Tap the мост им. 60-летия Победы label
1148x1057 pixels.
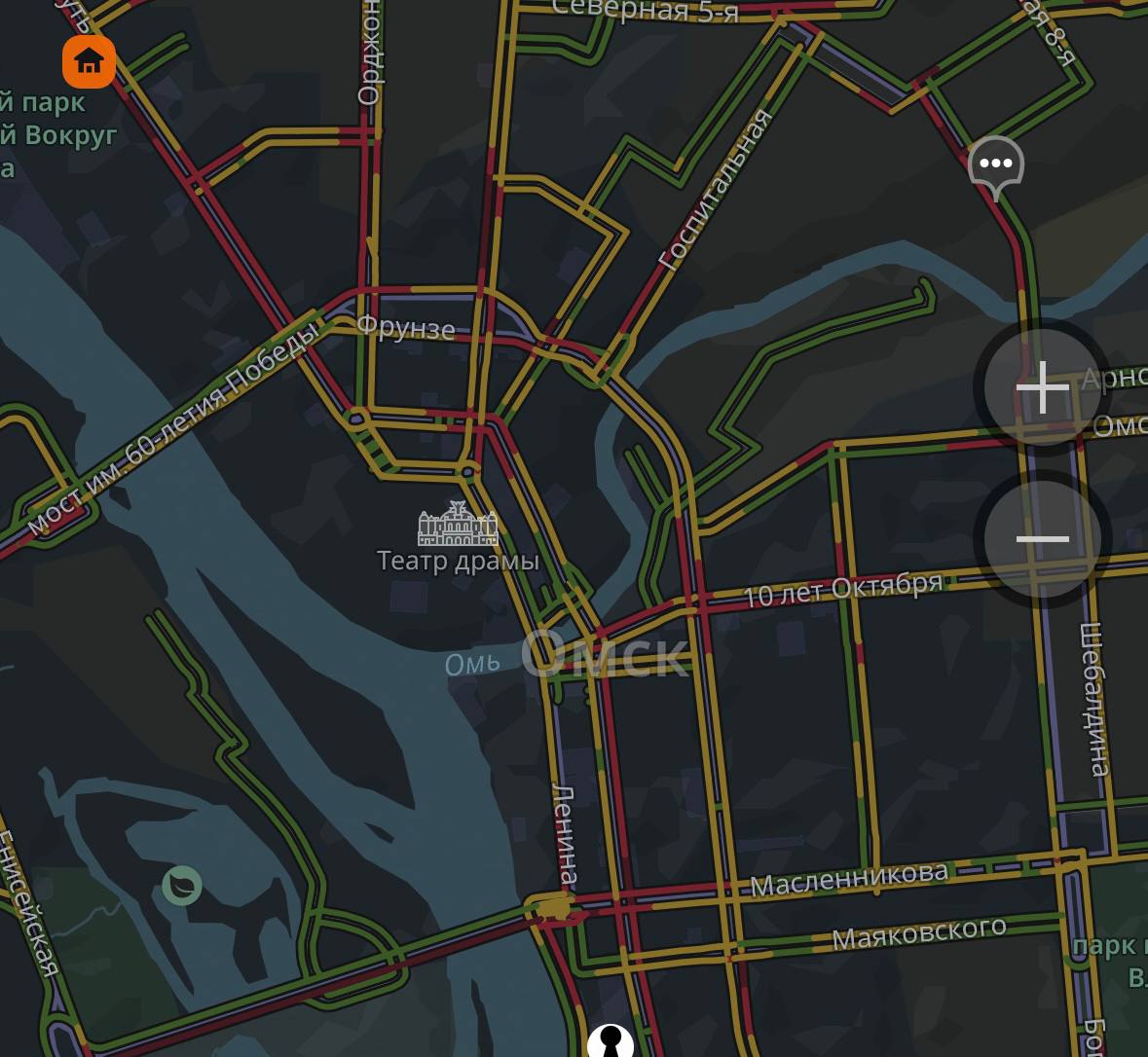pyautogui.click(x=174, y=426)
